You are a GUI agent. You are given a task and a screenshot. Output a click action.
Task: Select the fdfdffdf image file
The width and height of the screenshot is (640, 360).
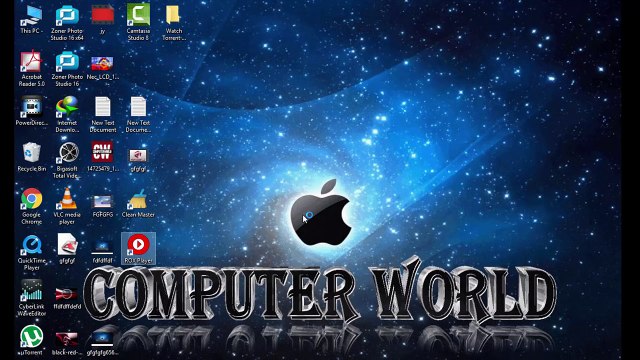(102, 252)
